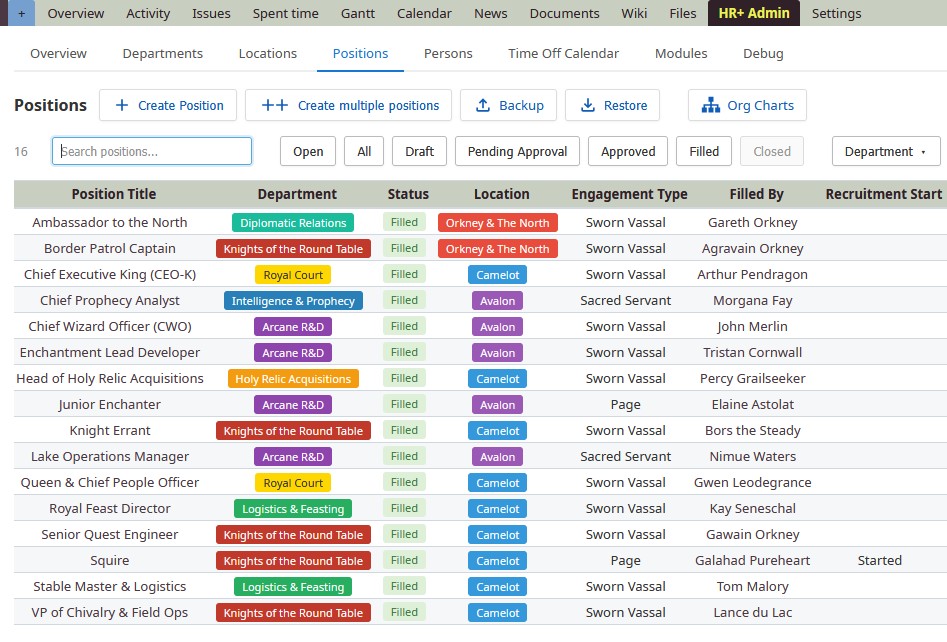Select the Approved status filter

pyautogui.click(x=628, y=152)
